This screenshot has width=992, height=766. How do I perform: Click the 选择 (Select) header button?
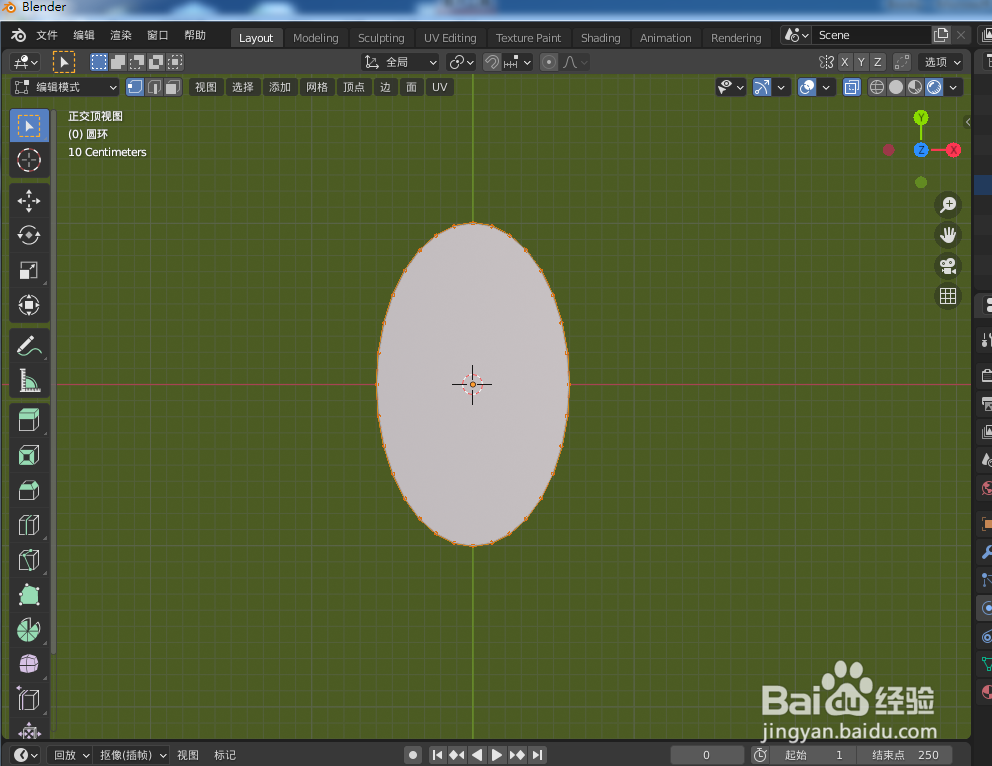point(242,87)
